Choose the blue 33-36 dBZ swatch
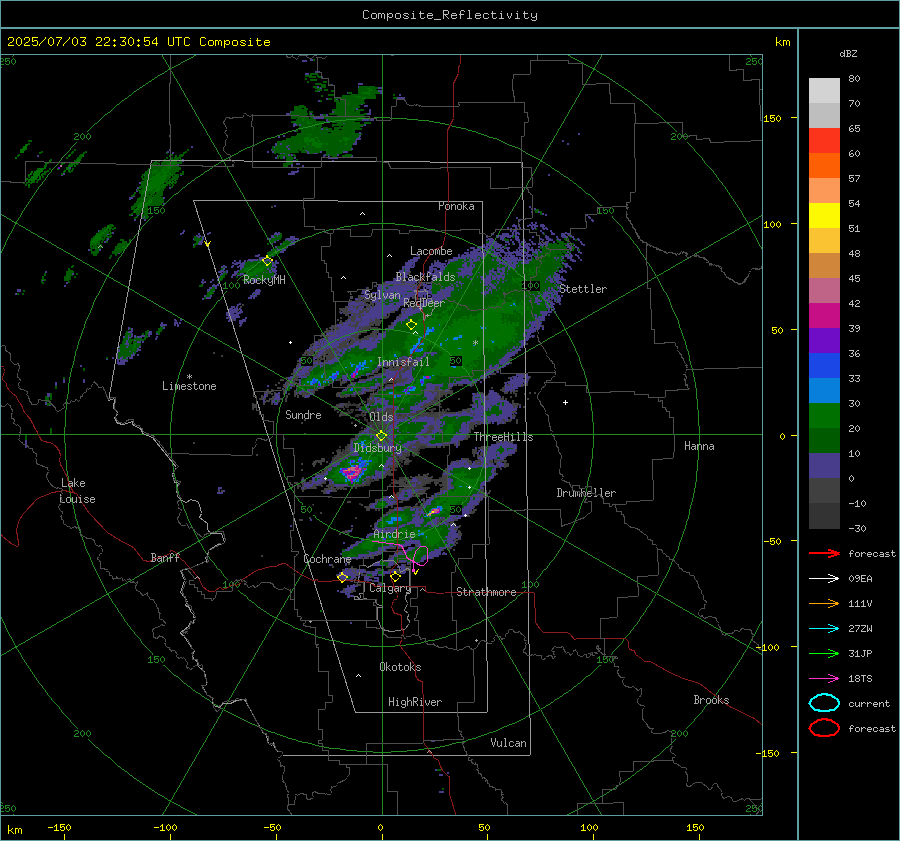 (x=824, y=366)
